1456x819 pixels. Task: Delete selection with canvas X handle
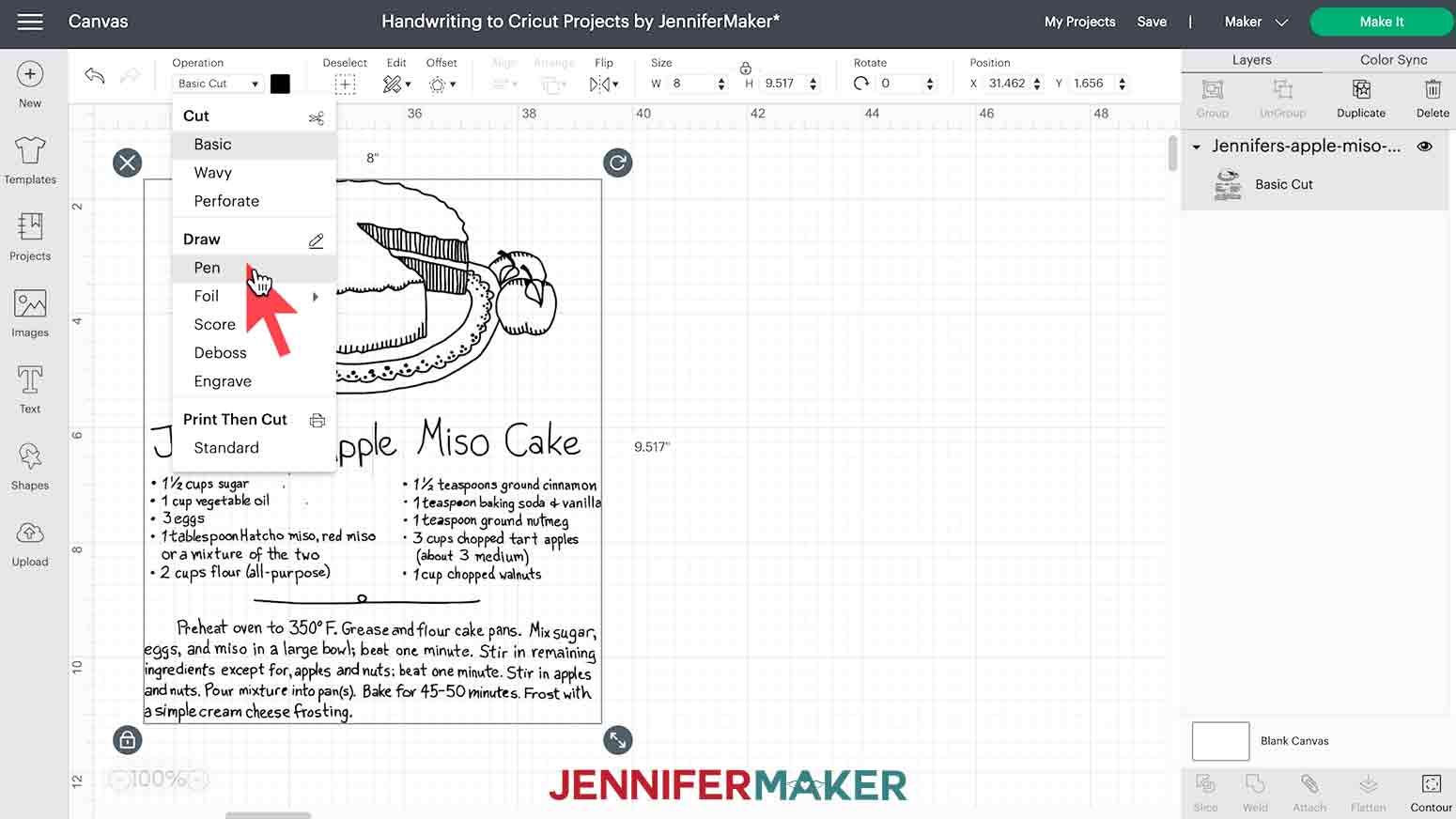click(127, 162)
